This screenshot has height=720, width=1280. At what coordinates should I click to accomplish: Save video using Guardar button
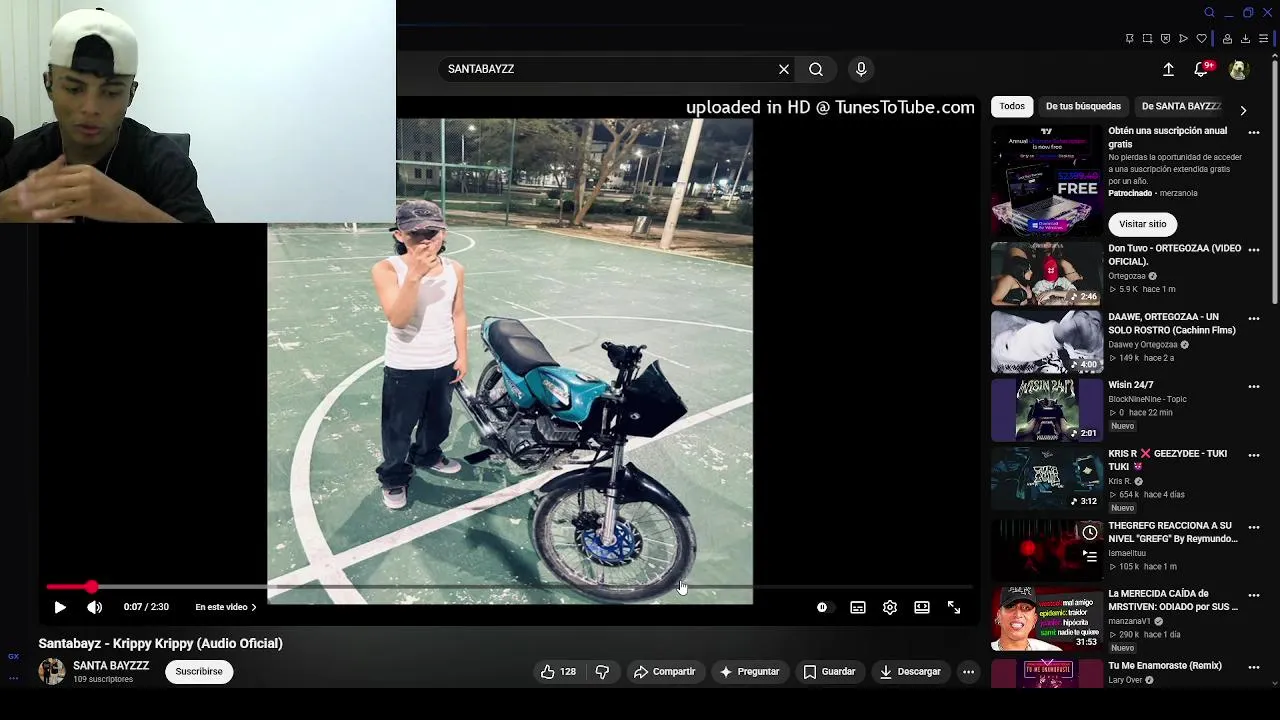tap(829, 672)
